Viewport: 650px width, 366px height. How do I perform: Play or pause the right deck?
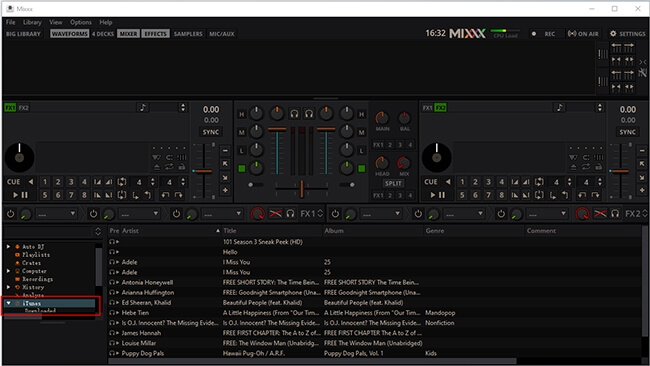point(437,195)
